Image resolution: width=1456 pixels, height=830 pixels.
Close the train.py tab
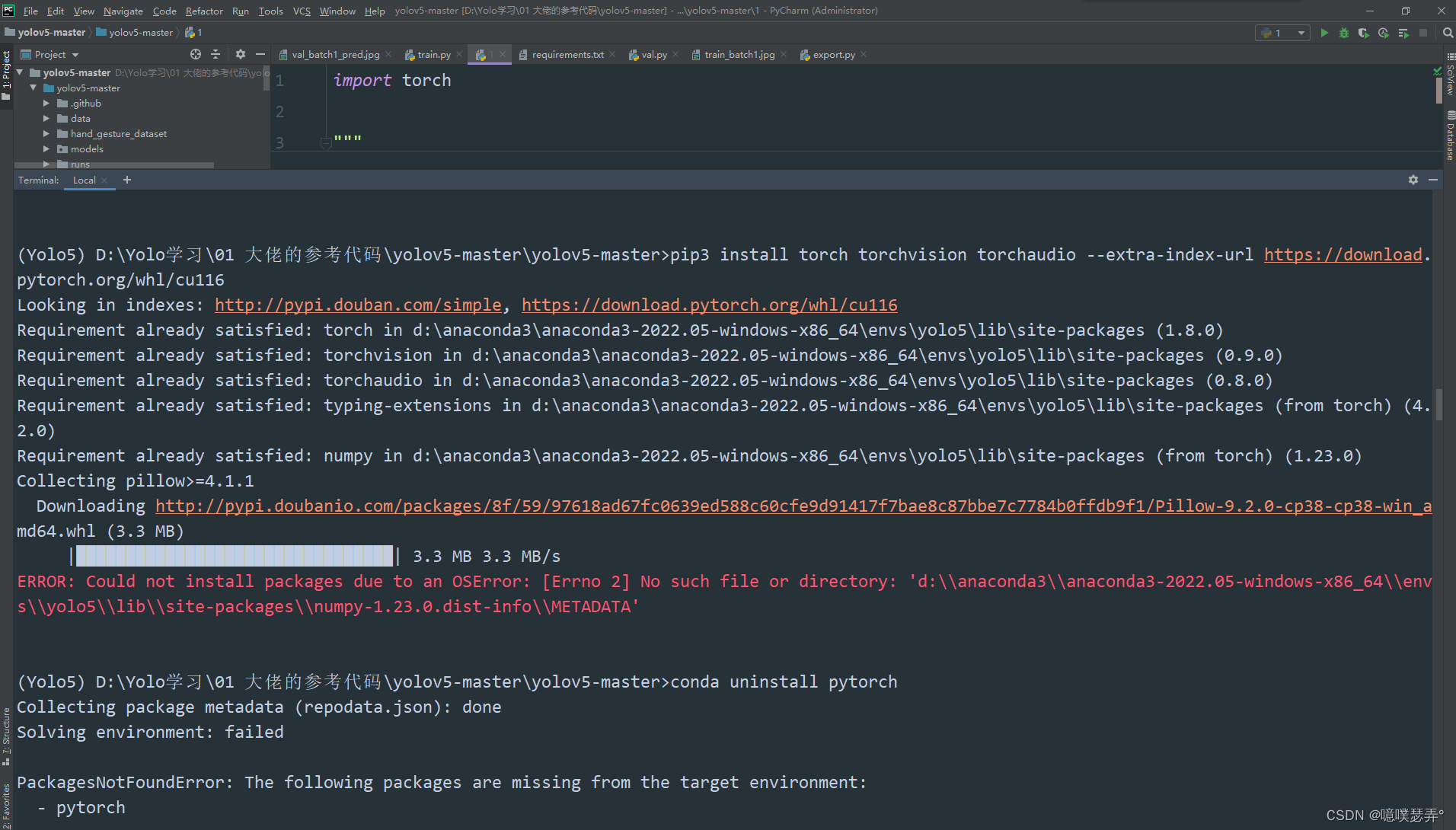point(459,54)
